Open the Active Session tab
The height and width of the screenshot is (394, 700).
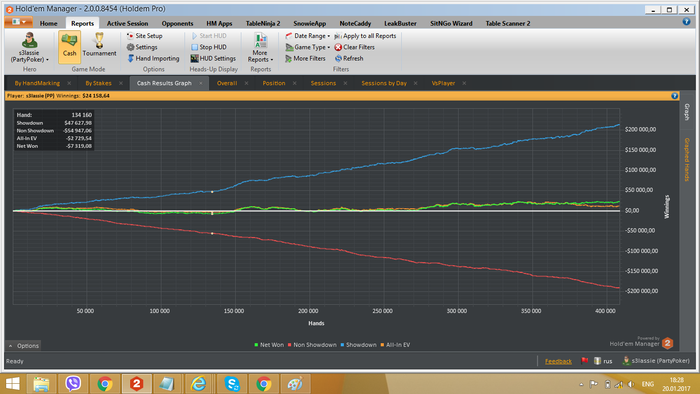click(127, 23)
